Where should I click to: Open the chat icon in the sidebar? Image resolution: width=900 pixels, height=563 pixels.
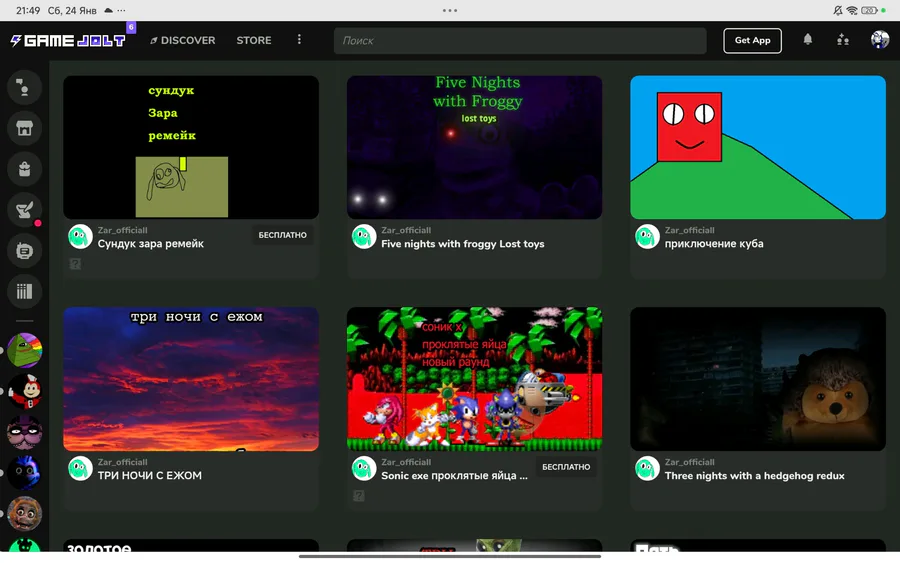24,87
